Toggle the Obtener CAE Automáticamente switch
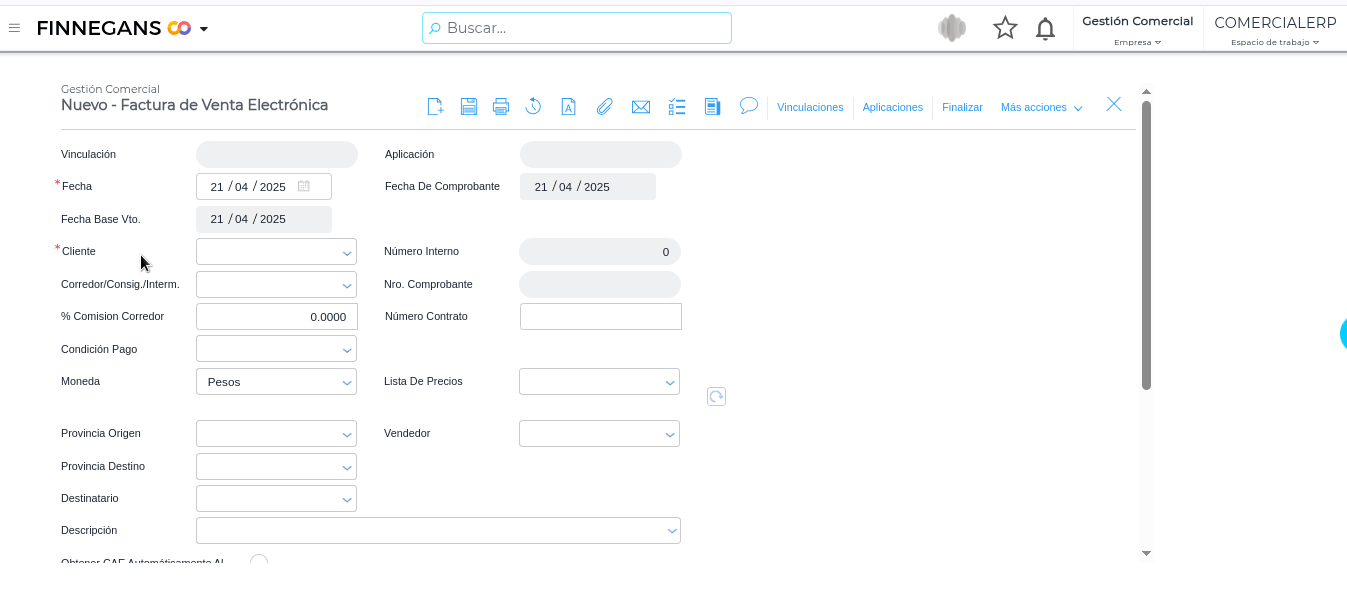1347x616 pixels. coord(259,561)
